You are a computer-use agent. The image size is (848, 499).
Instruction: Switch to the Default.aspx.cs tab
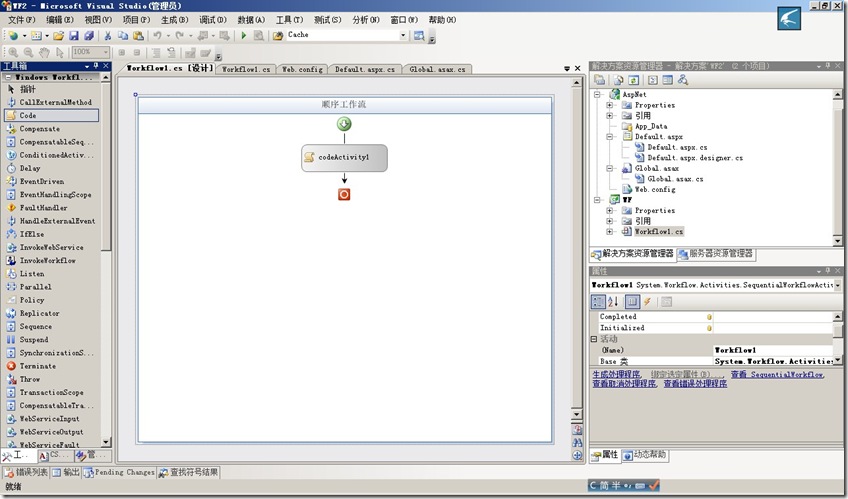(365, 69)
